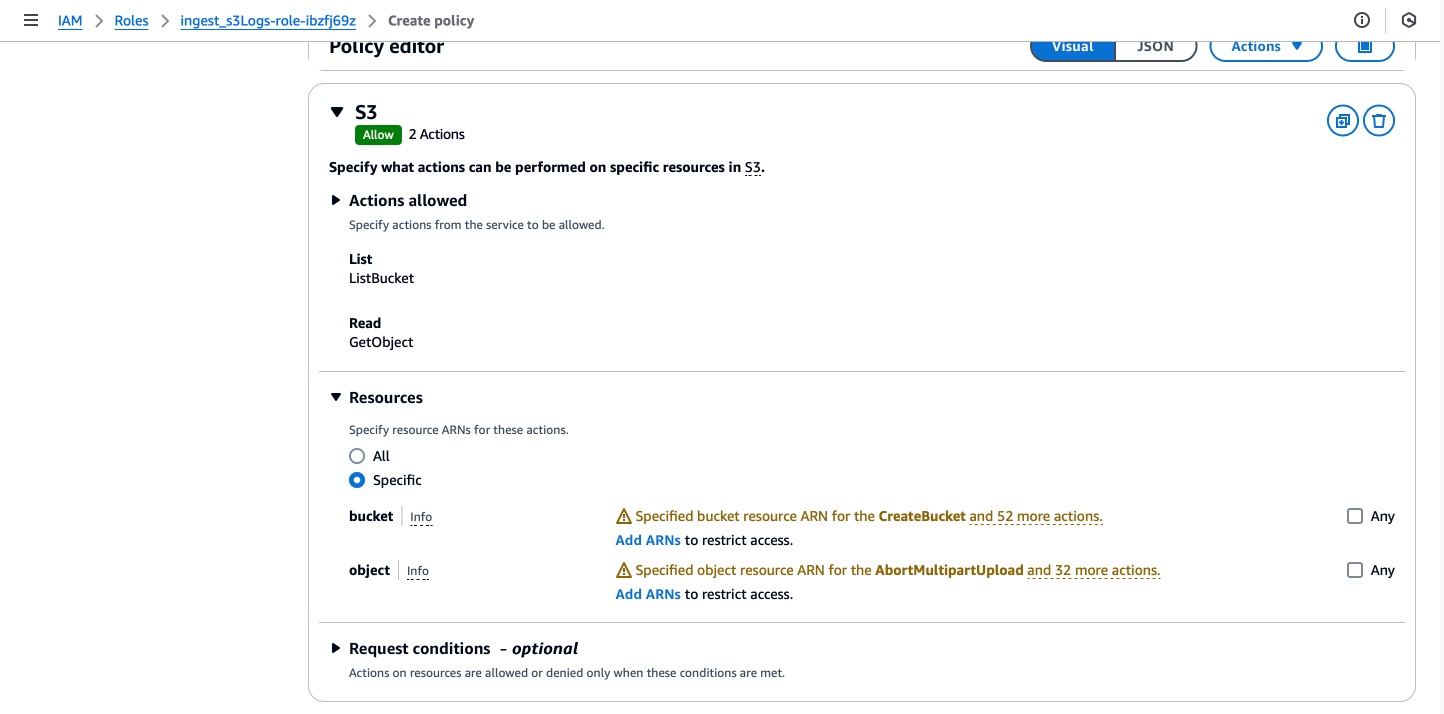Open the hamburger navigation menu
Image resolution: width=1444 pixels, height=714 pixels.
31,20
